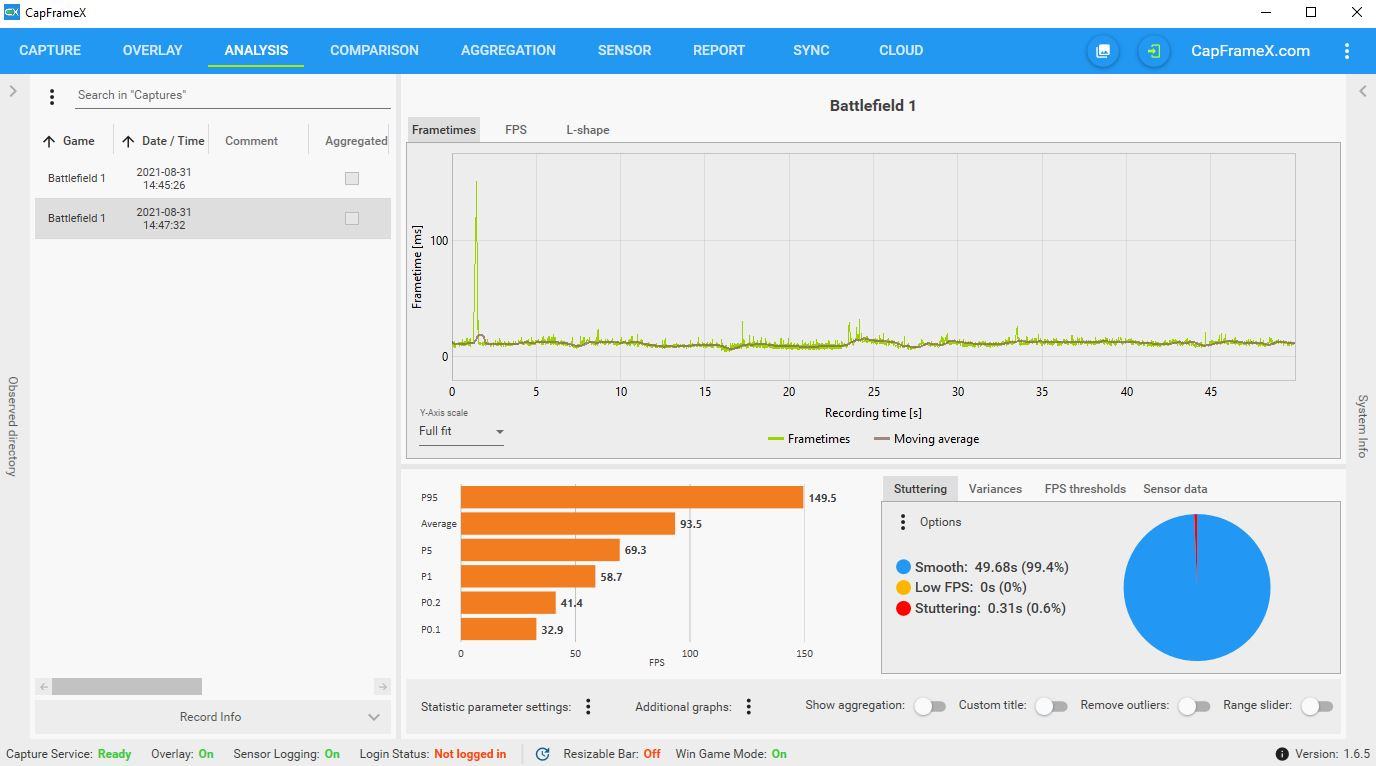Open the FPS thresholds tab
1376x766 pixels.
[1085, 489]
